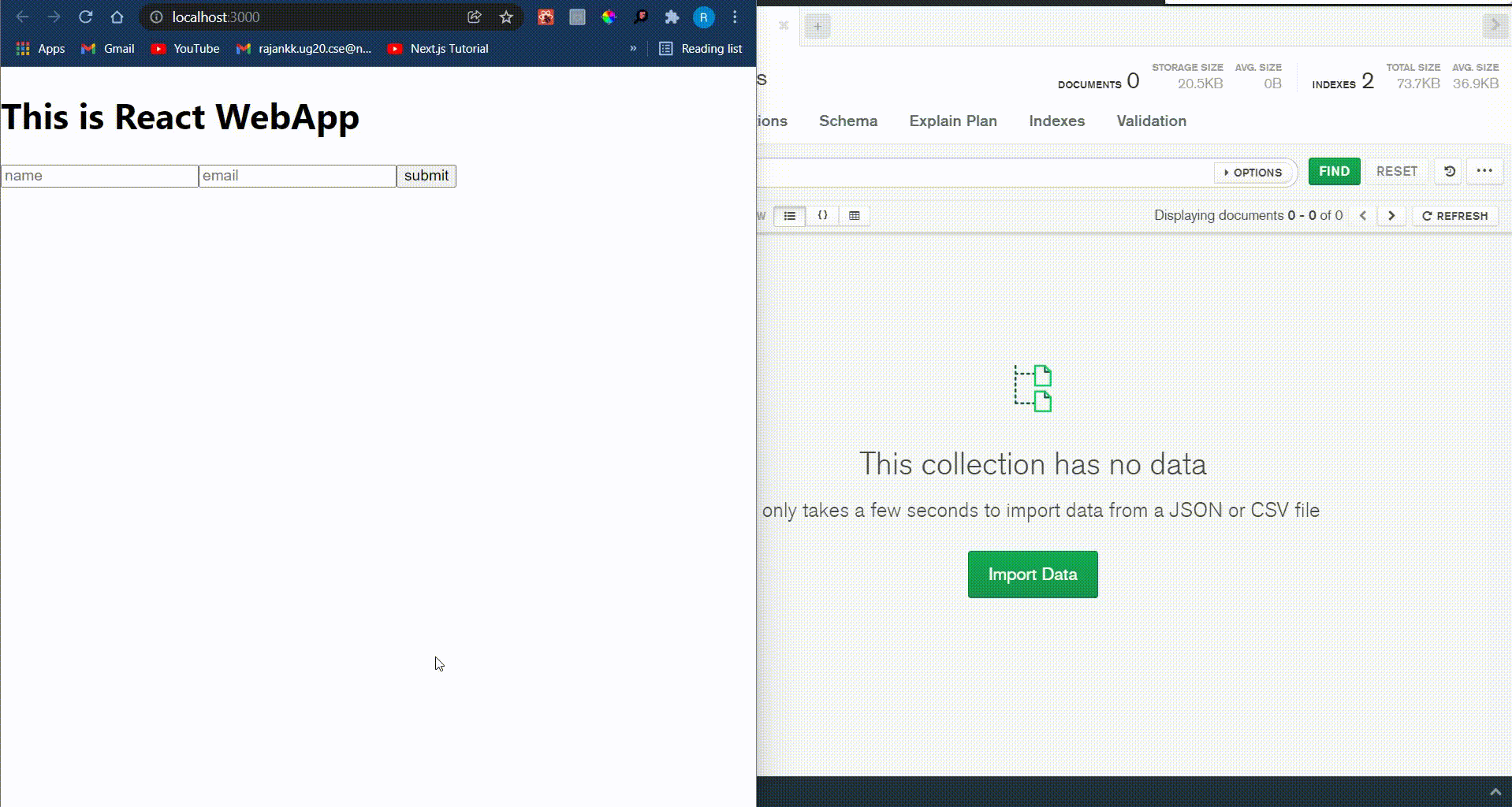This screenshot has height=807, width=1512.
Task: Click the color wheel extension icon
Action: coord(609,17)
